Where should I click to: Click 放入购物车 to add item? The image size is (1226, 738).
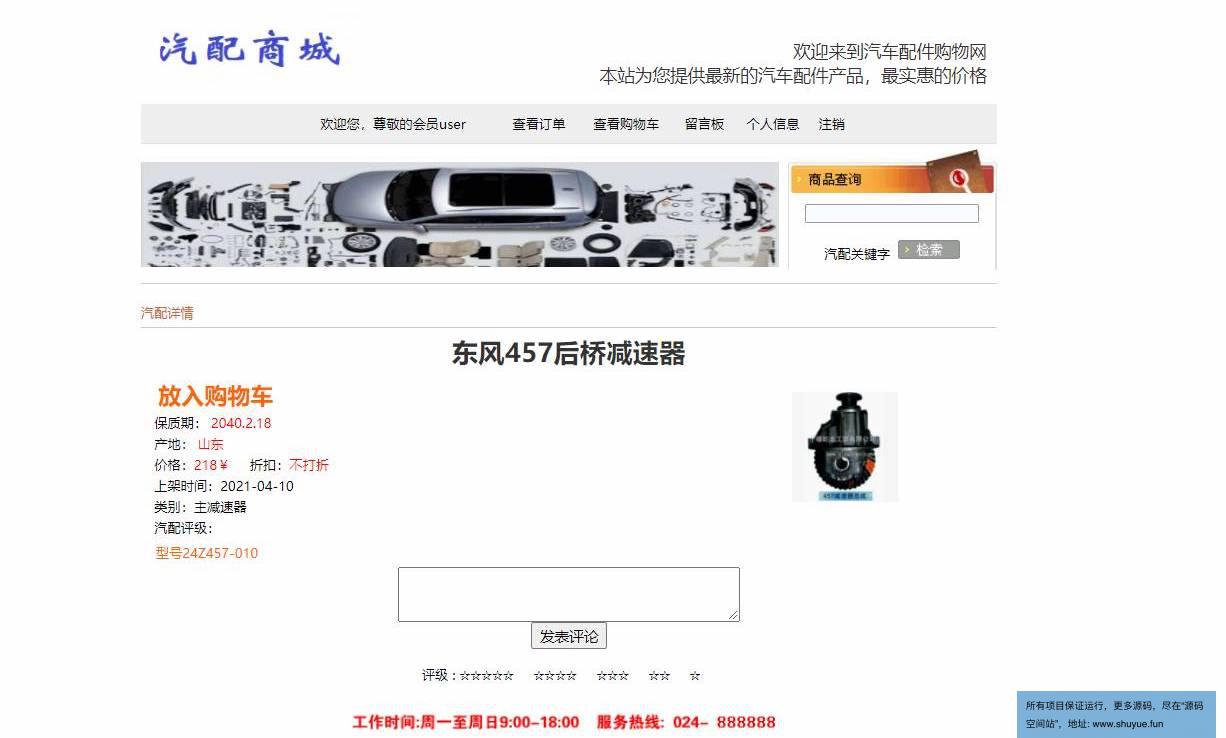tap(215, 396)
